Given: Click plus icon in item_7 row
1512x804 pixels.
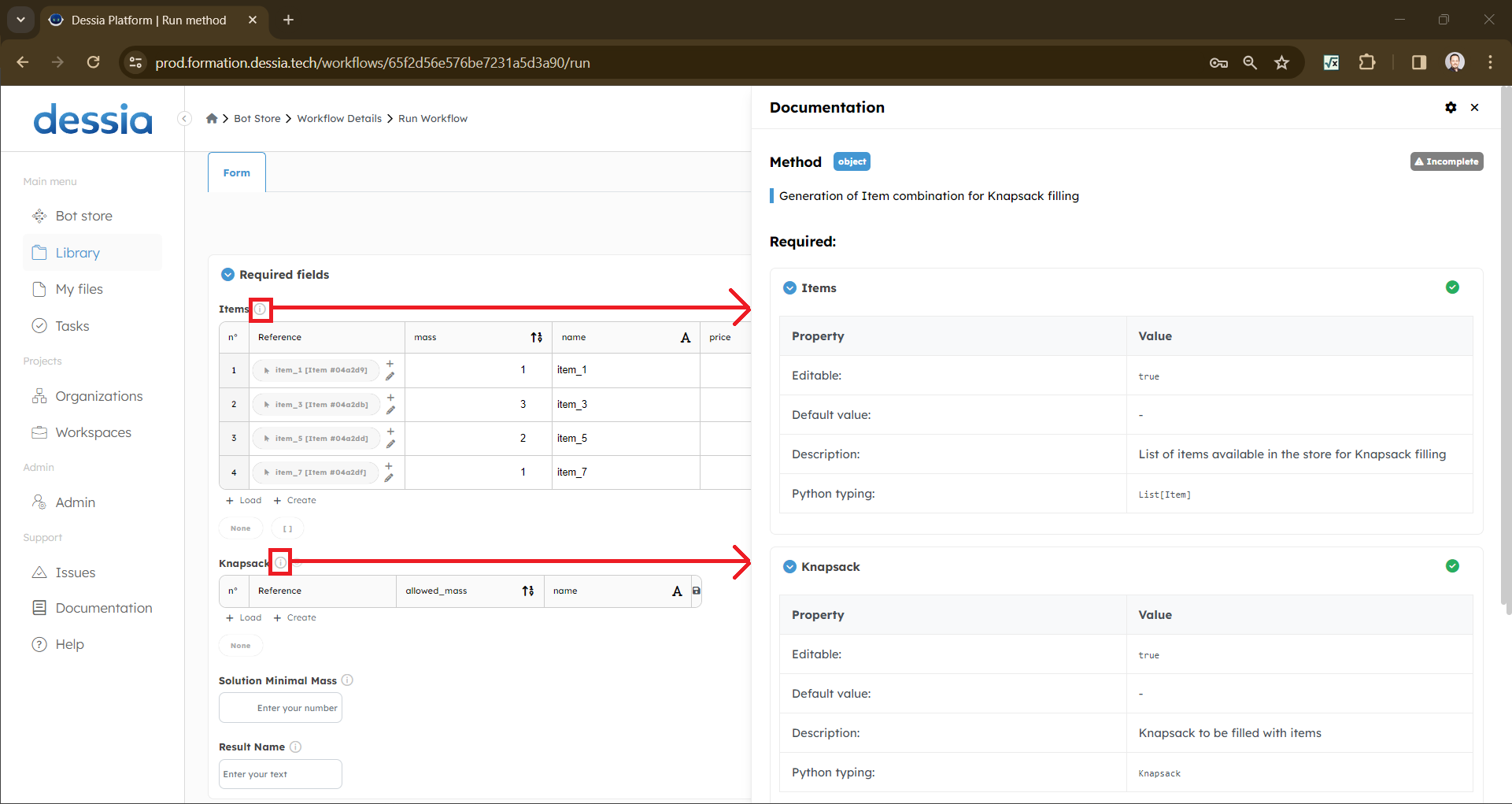Looking at the screenshot, I should [389, 466].
